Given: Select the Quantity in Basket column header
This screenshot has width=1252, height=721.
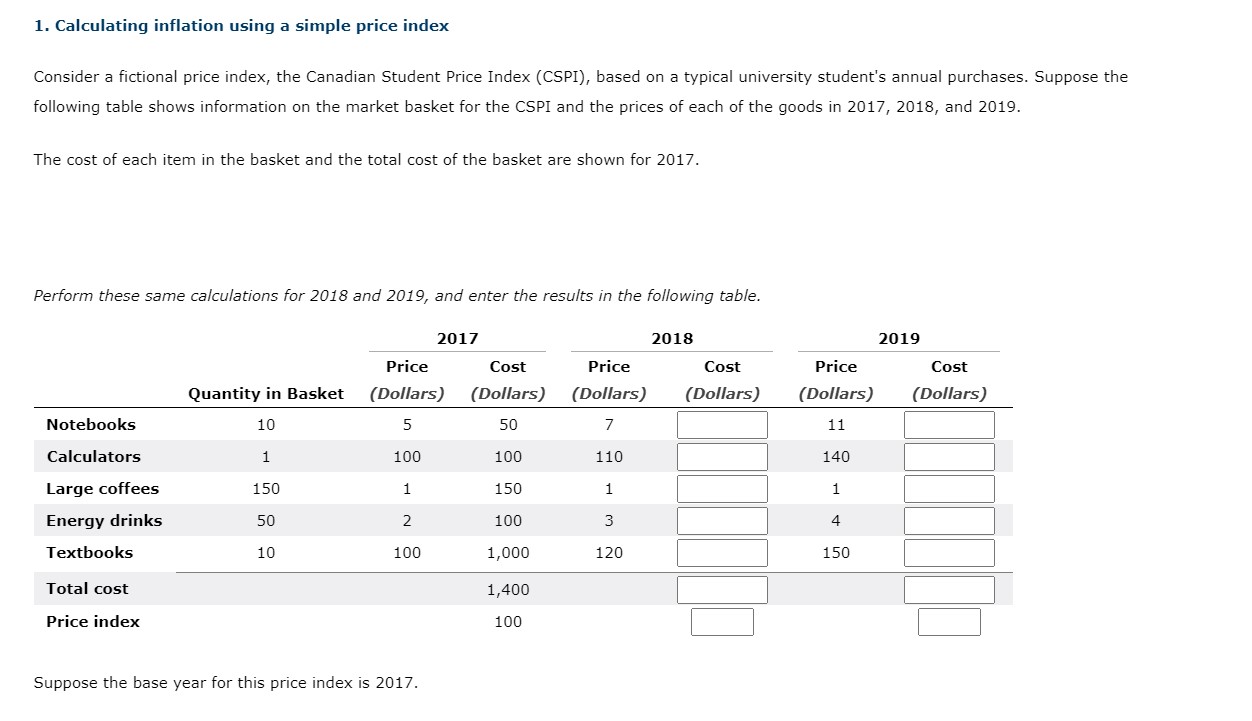Looking at the screenshot, I should [x=264, y=393].
